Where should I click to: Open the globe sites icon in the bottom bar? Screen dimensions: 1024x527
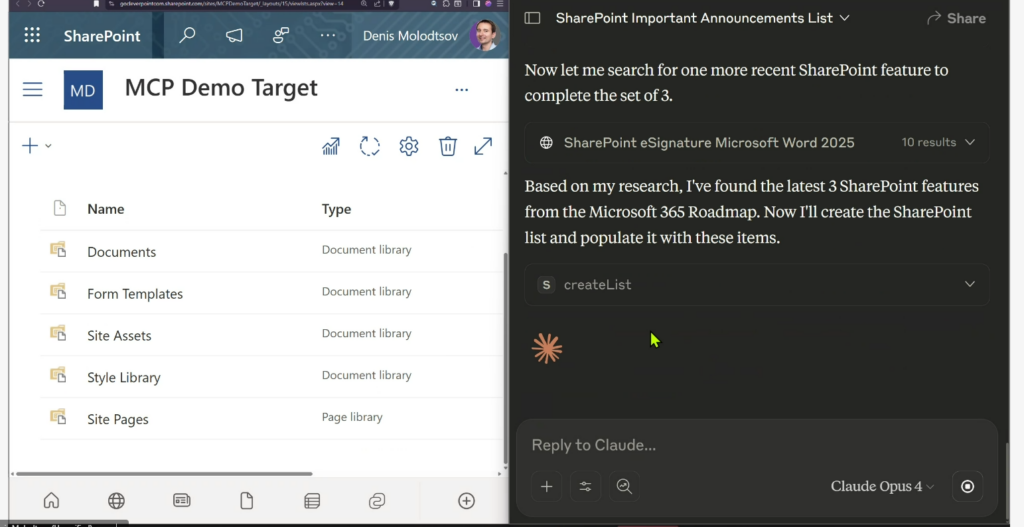click(x=116, y=501)
